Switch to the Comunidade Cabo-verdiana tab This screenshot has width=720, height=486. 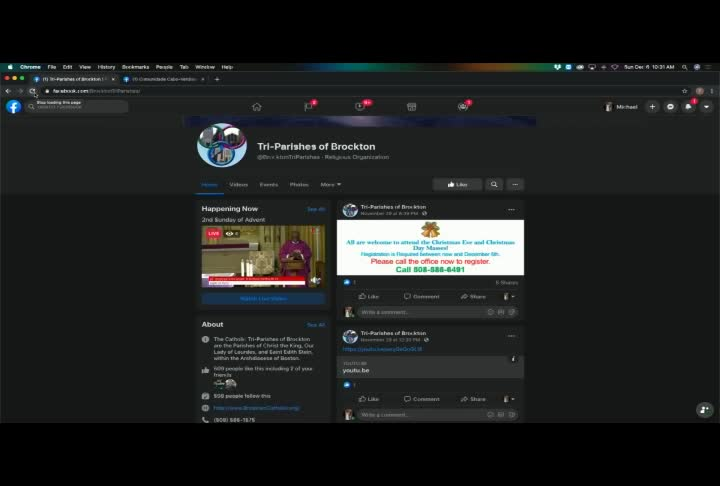[161, 79]
